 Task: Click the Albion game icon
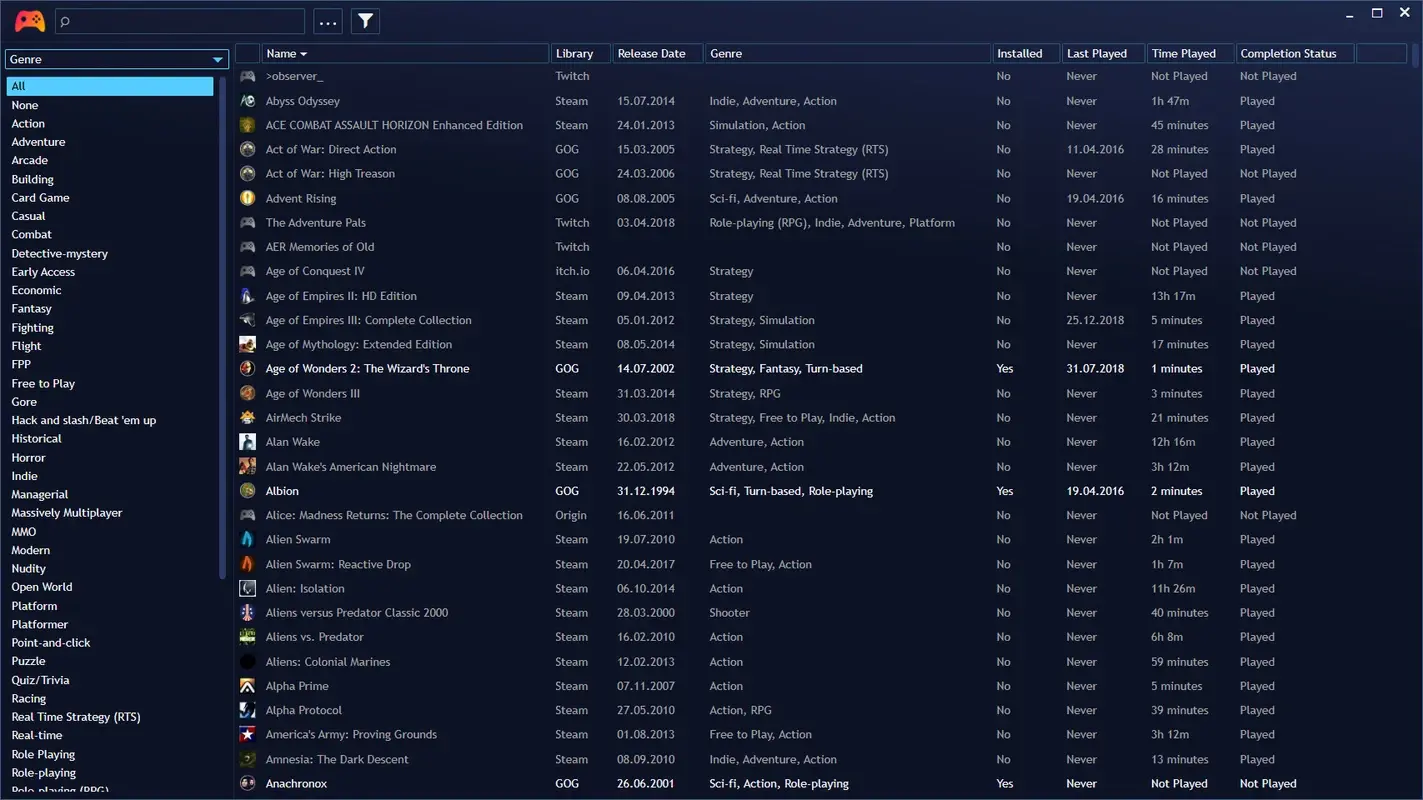[x=247, y=490]
